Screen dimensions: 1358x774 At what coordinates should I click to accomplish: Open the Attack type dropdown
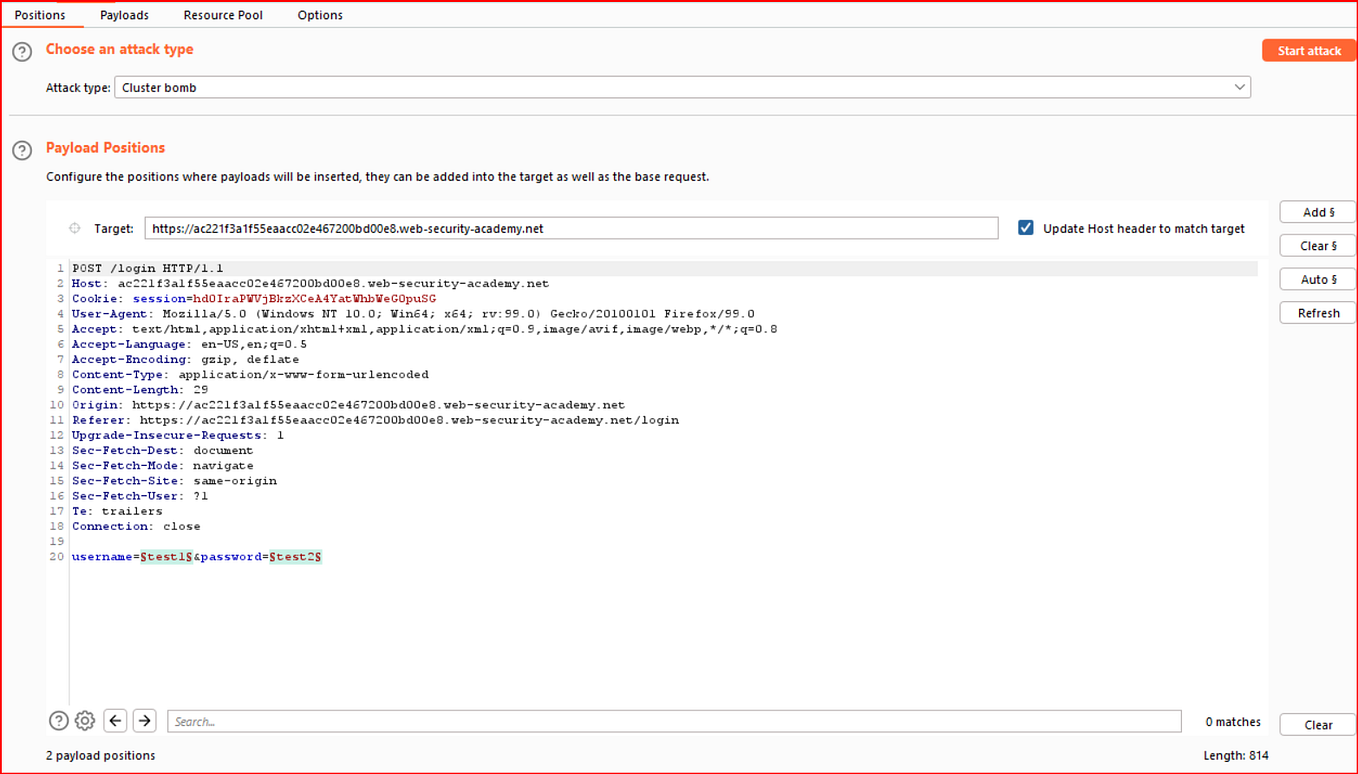coord(1239,87)
